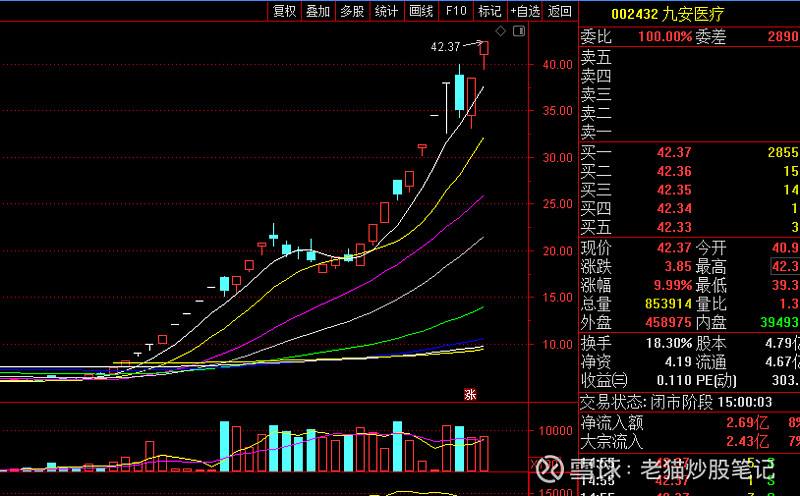This screenshot has height=496, width=800.
Task: Click the 最低 label
Action: [x=710, y=285]
